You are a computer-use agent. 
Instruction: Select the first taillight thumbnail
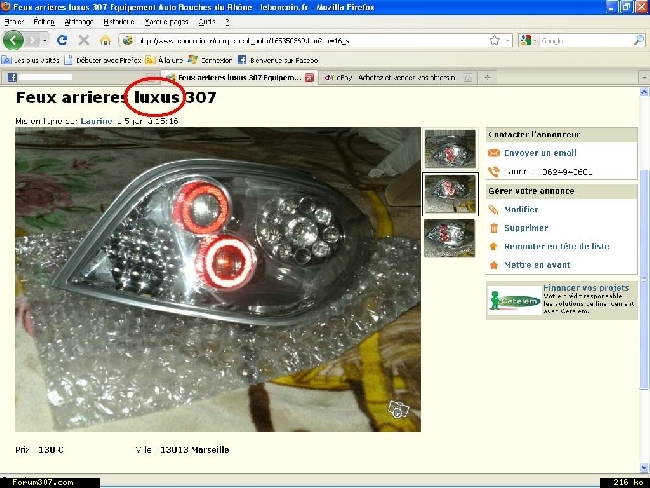[x=450, y=148]
